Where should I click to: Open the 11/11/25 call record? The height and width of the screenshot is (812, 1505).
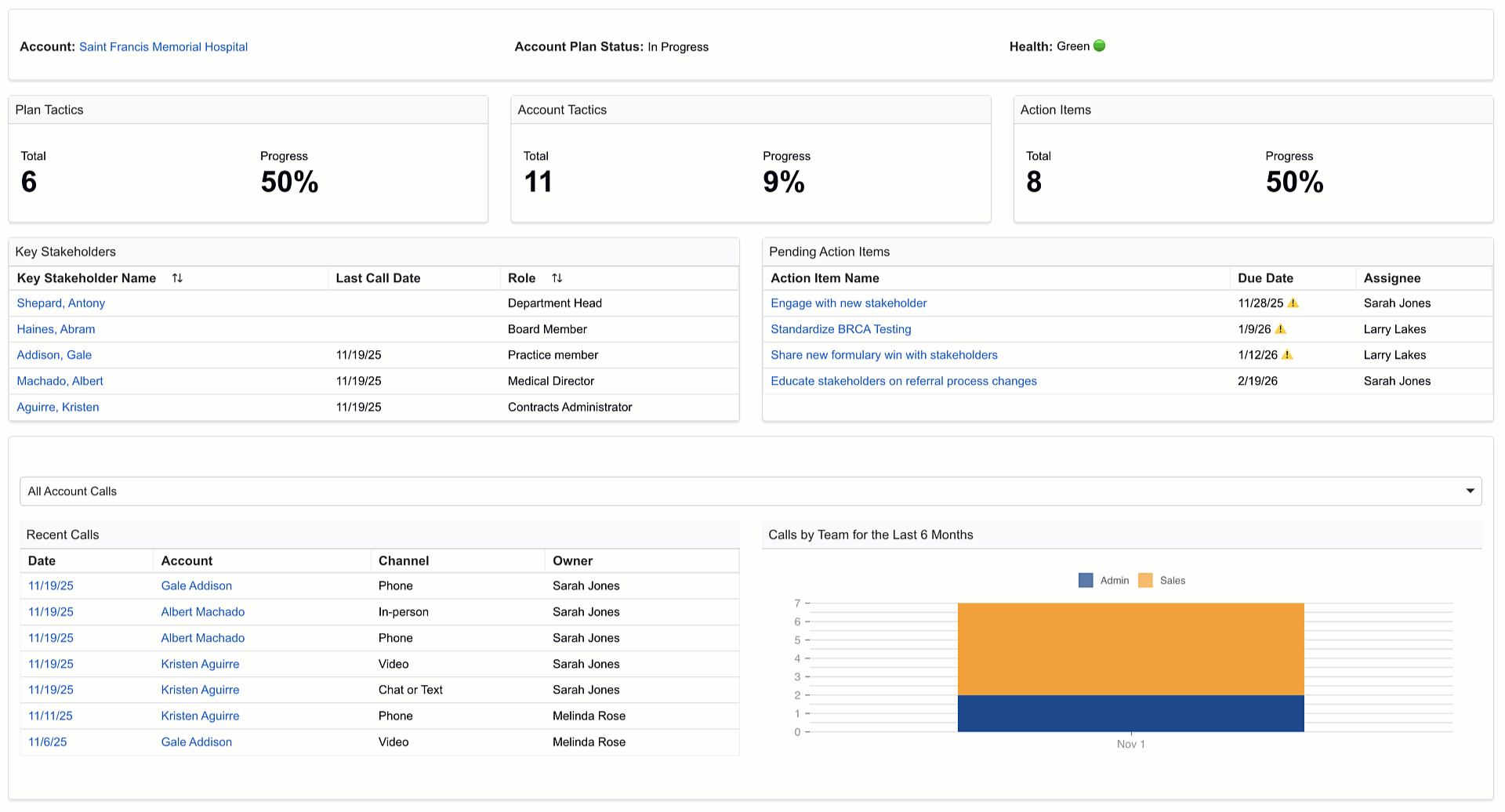(x=50, y=716)
